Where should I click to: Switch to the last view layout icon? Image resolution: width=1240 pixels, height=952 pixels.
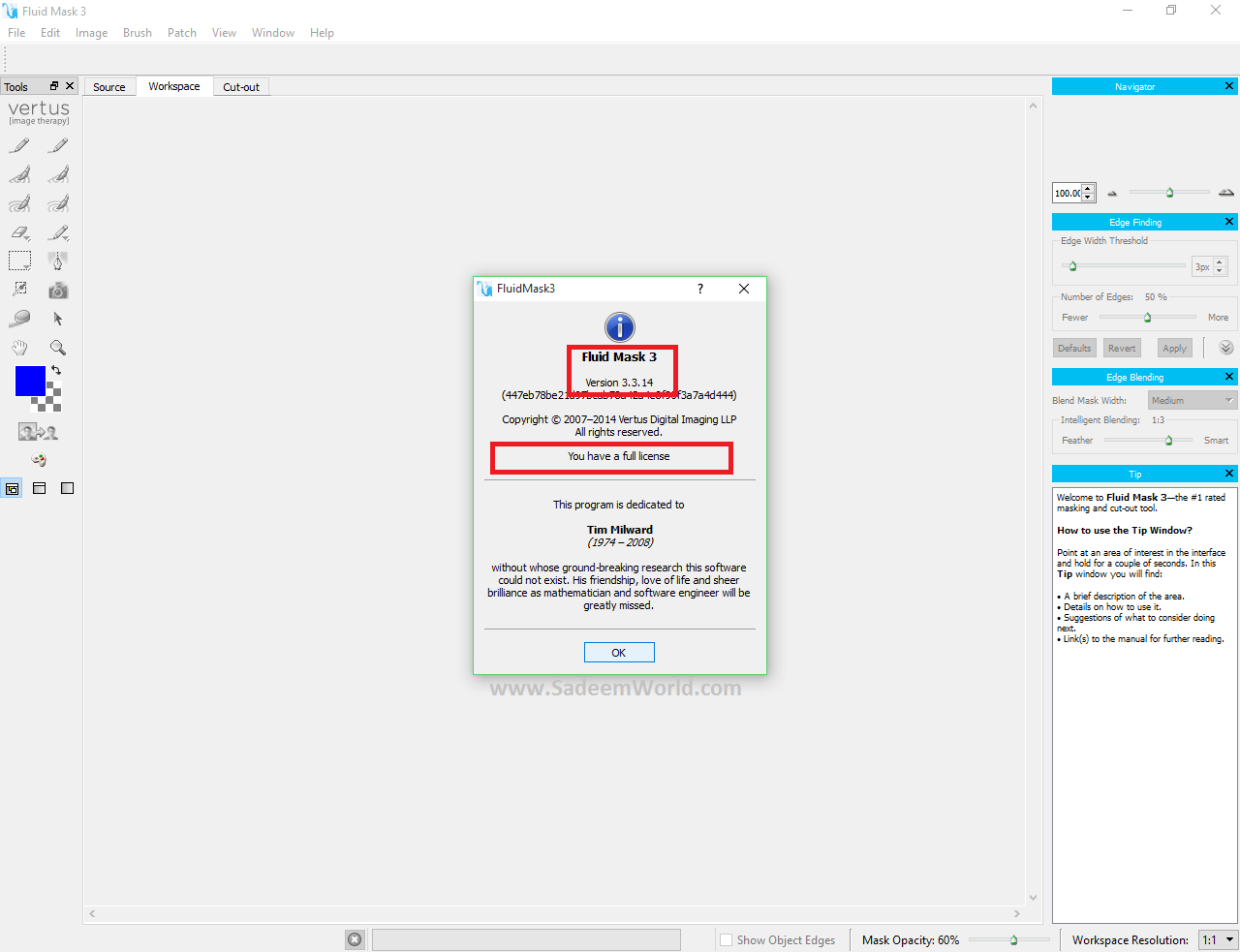click(x=67, y=488)
